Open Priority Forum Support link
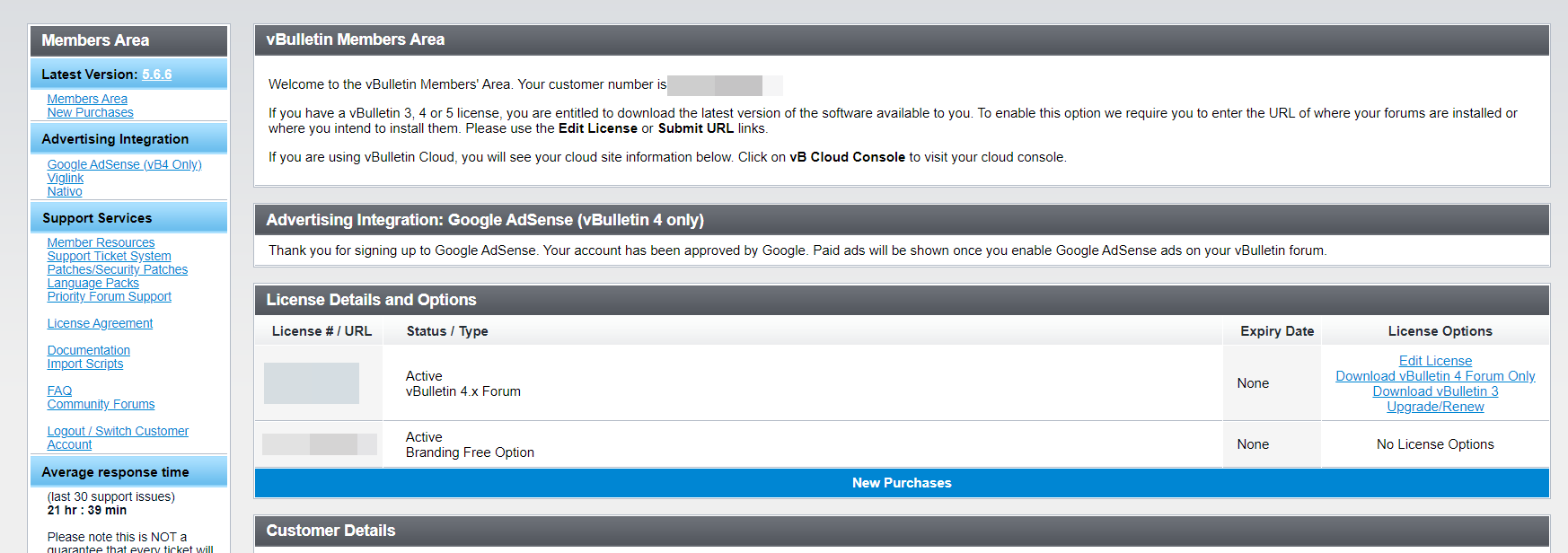 [109, 296]
